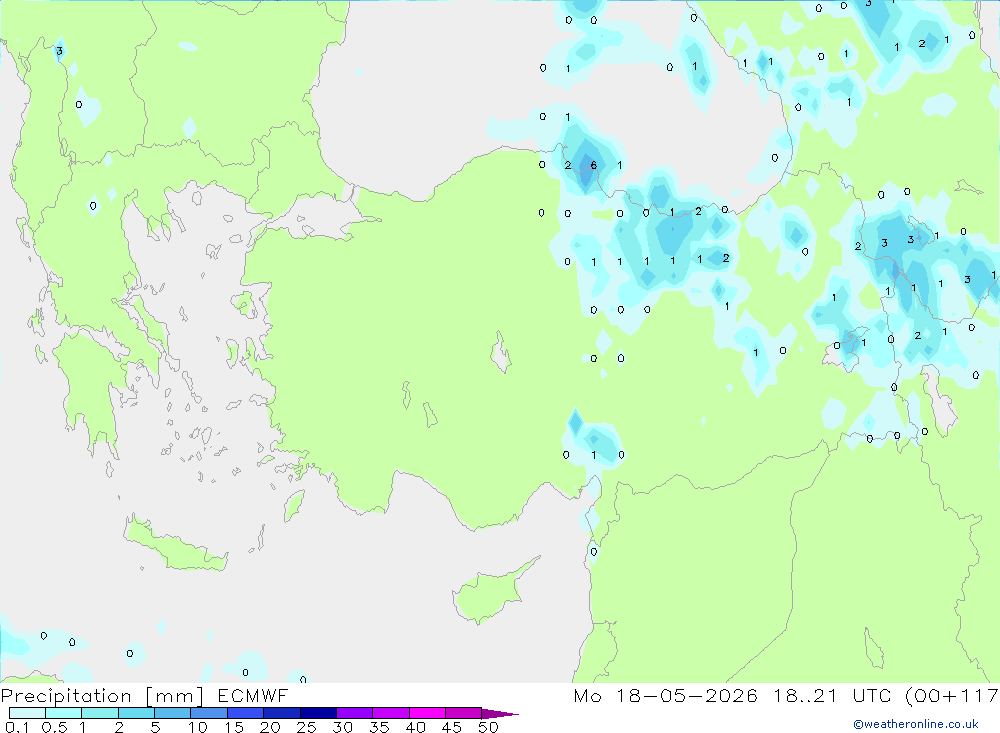This screenshot has width=1000, height=733.
Task: Click the legend tick label '25'
Action: pyautogui.click(x=307, y=727)
